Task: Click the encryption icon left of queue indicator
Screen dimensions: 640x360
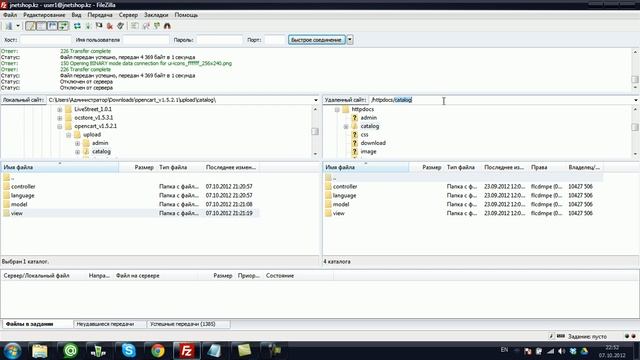Action: point(551,336)
